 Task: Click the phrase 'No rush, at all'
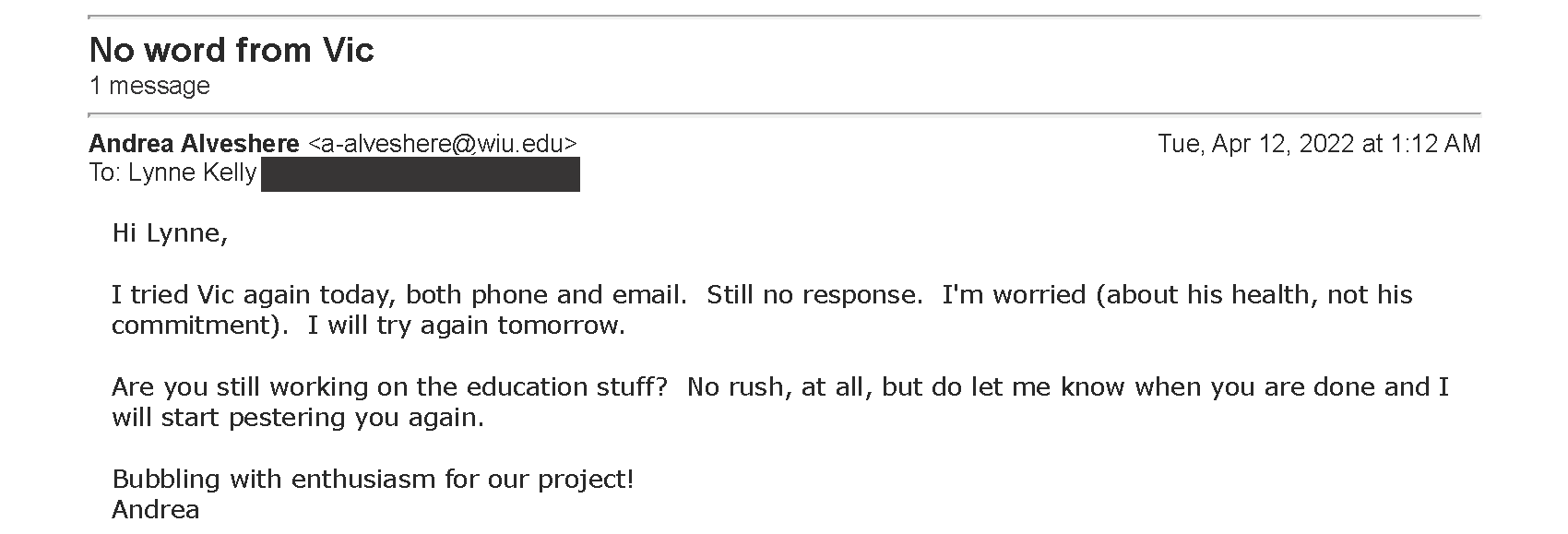777,387
